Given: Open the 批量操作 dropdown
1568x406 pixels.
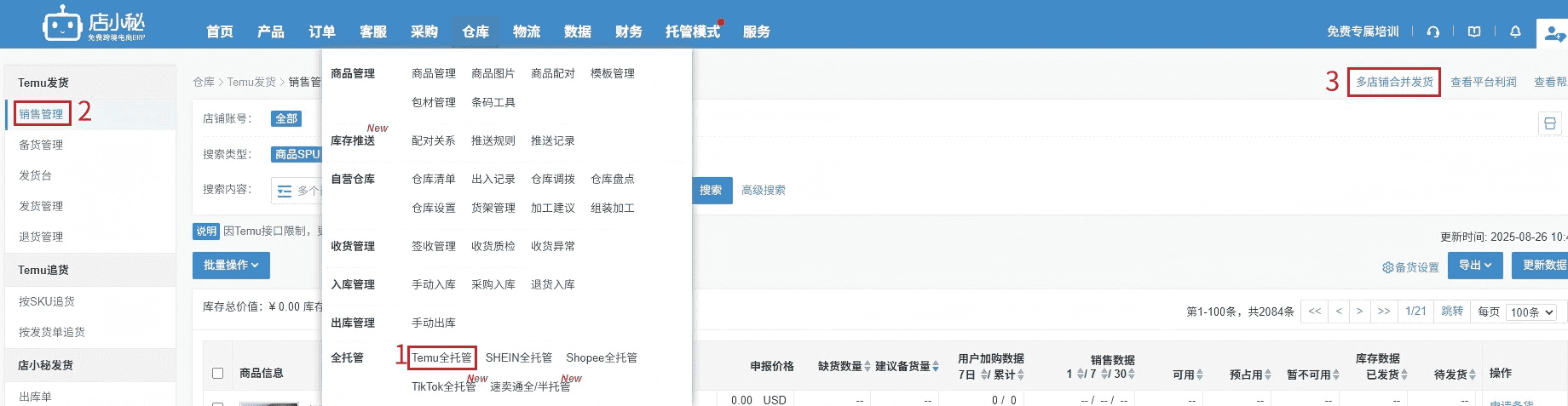Looking at the screenshot, I should click(231, 266).
